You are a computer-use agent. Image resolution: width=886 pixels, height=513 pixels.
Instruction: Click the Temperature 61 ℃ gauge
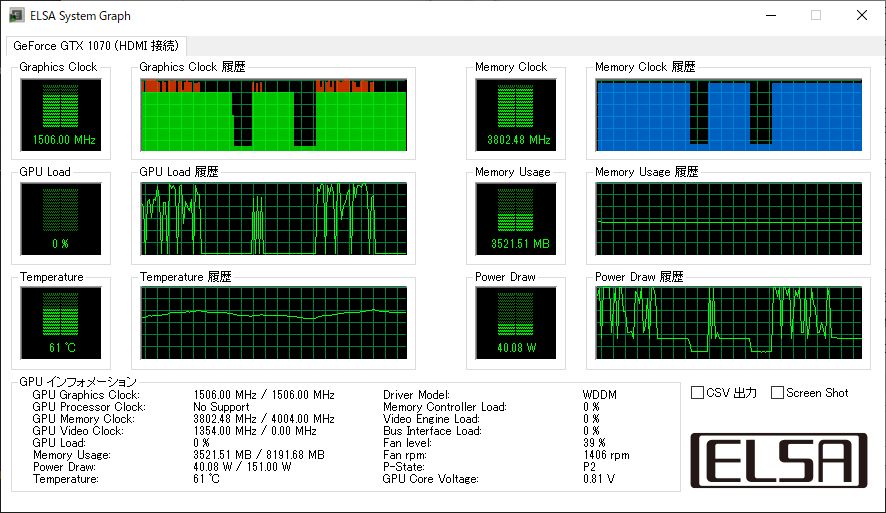click(x=61, y=323)
